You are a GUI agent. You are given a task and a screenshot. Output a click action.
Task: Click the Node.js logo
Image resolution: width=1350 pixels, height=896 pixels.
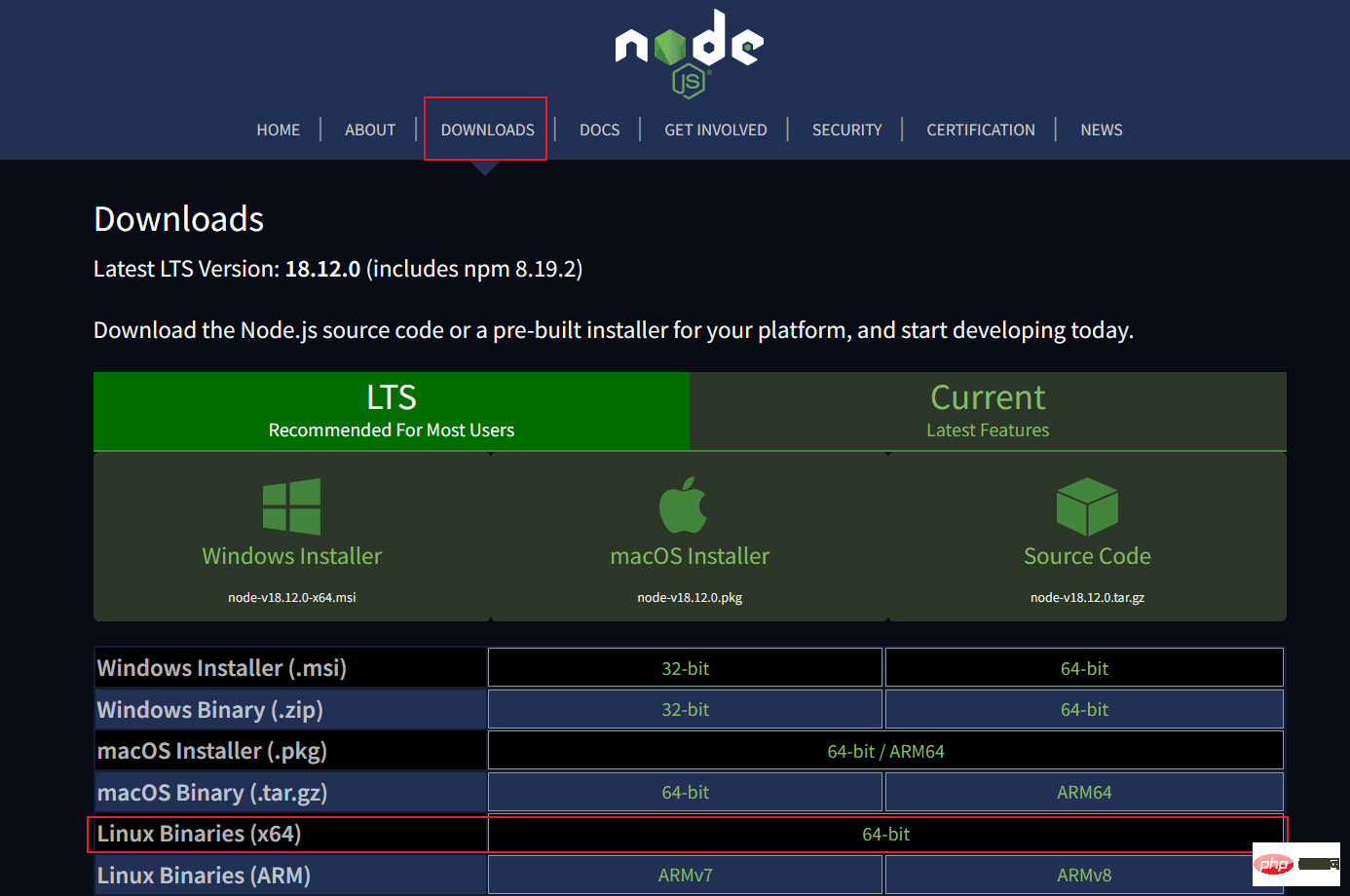[689, 54]
